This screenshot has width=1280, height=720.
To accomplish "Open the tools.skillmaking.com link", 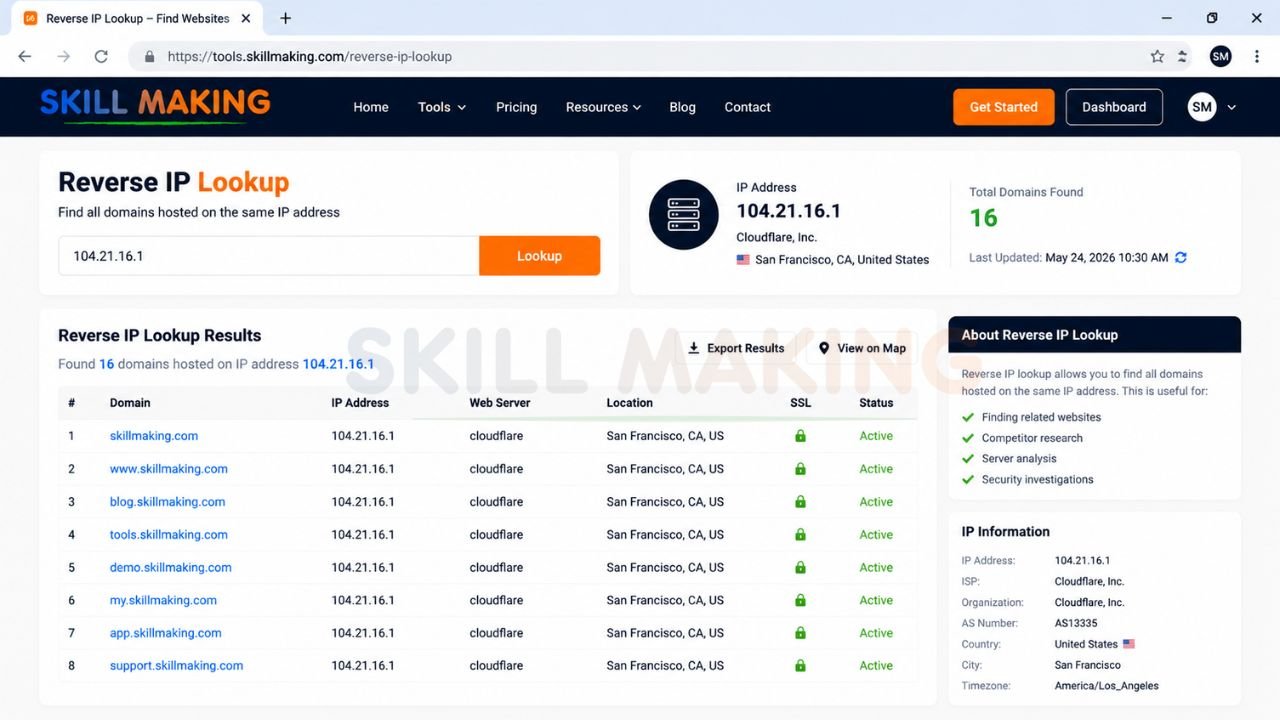I will pyautogui.click(x=169, y=535).
